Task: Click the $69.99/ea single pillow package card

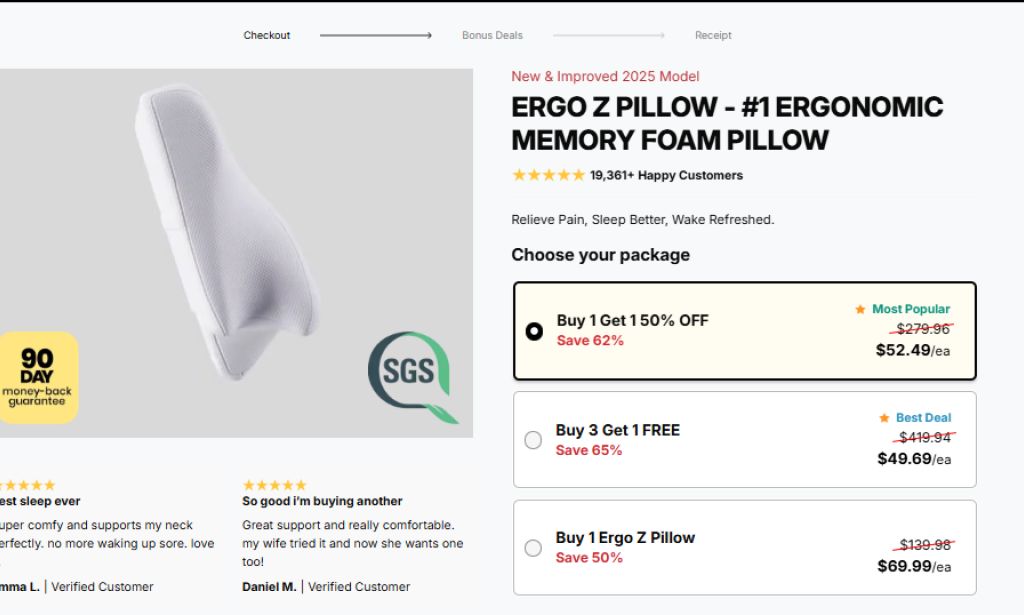Action: 744,547
